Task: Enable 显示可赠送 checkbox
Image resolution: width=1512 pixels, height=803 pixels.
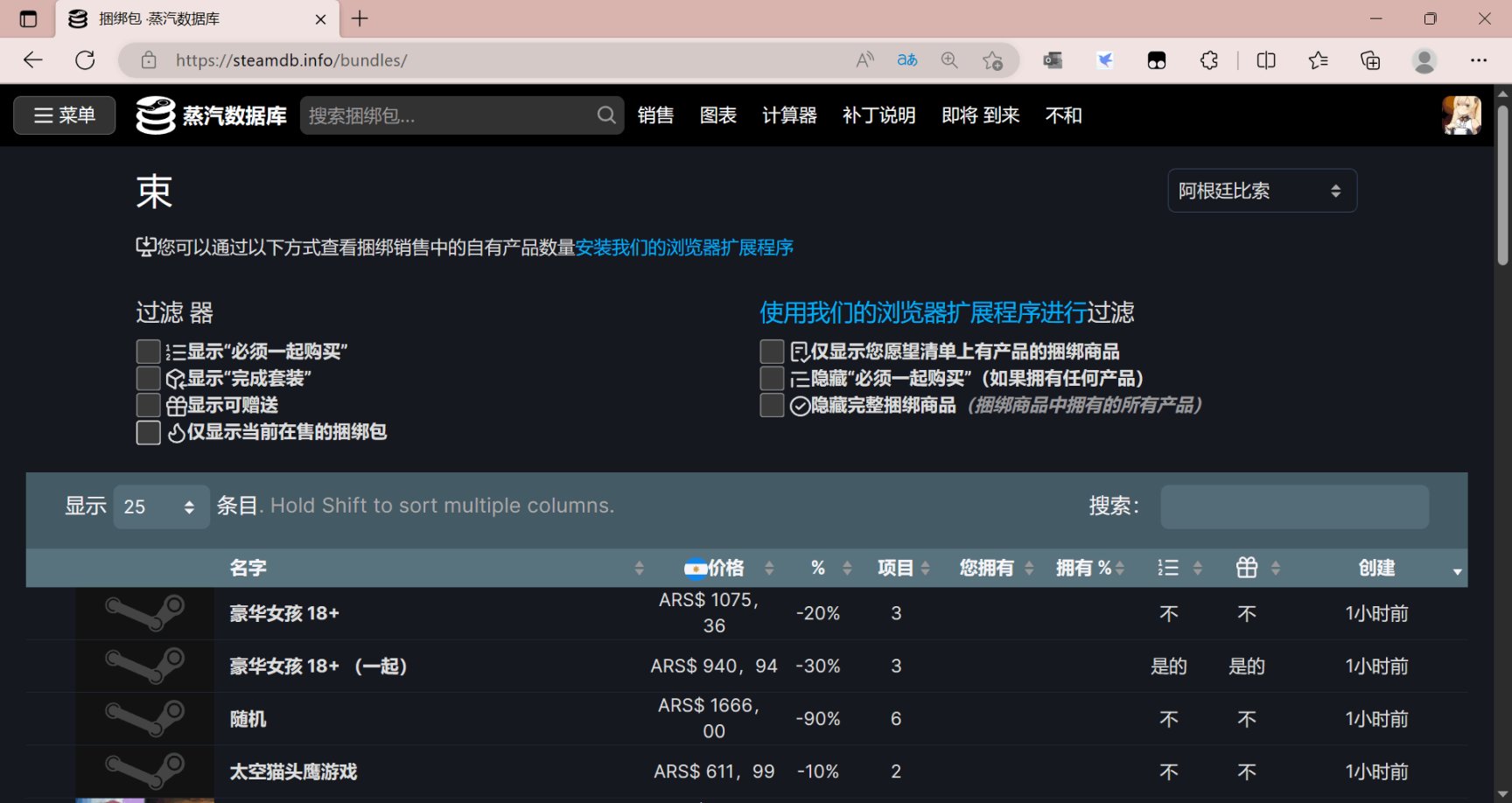Action: (x=149, y=405)
